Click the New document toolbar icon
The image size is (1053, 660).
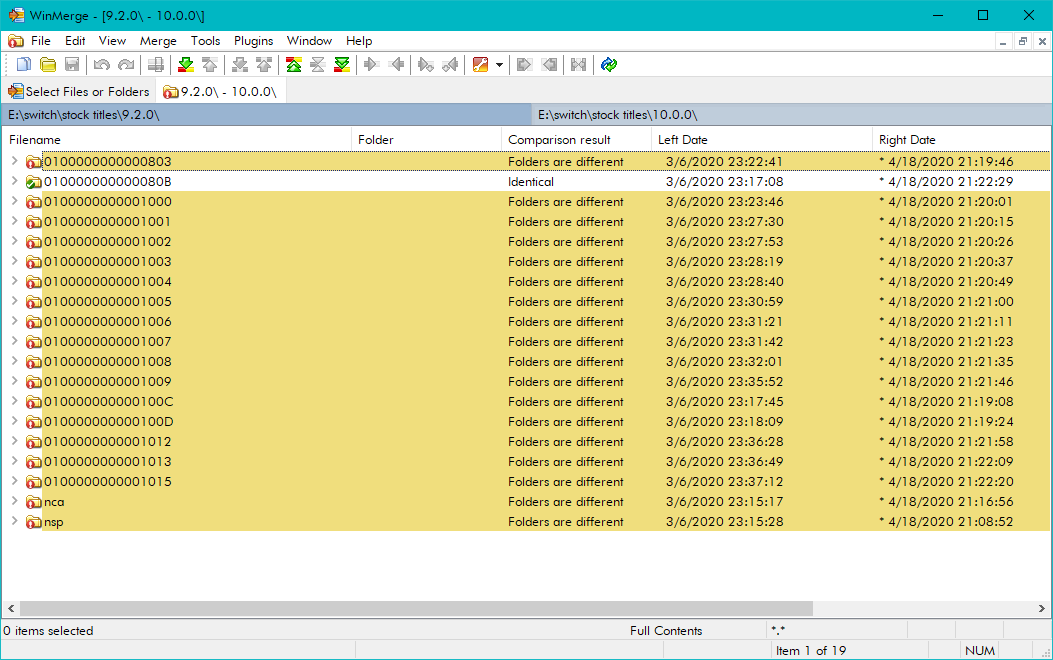click(x=24, y=64)
